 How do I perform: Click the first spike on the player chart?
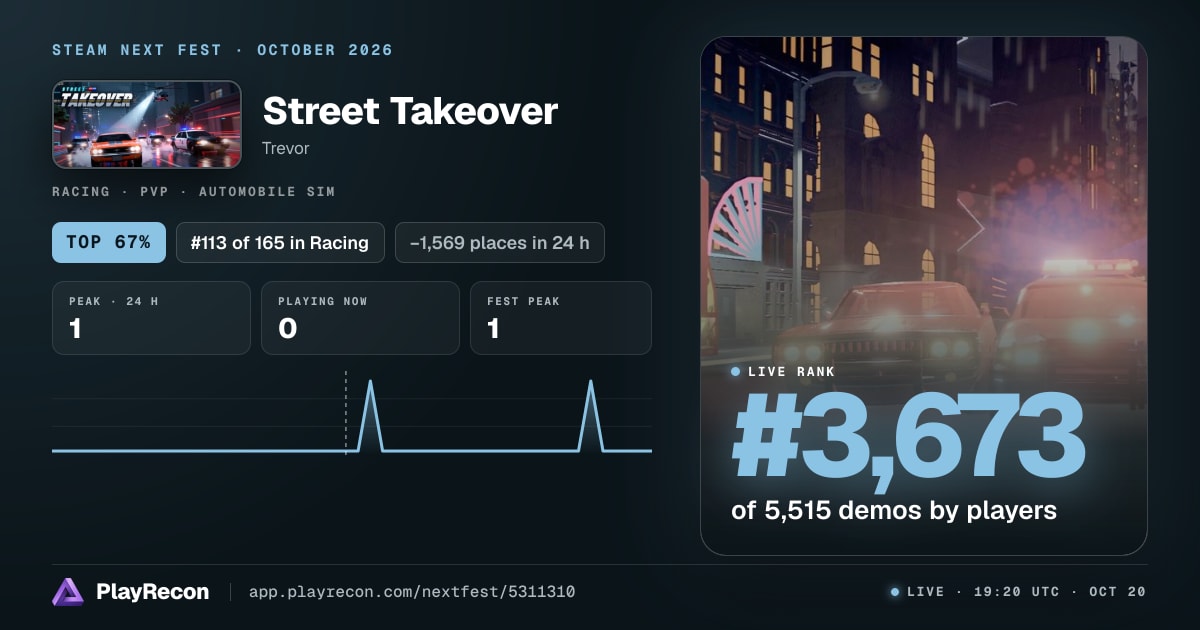click(371, 415)
